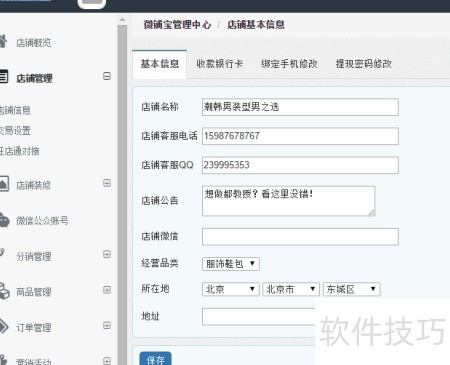This screenshot has width=450, height=365.
Task: Click the 分销管理 sidebar icon
Action: [2, 252]
